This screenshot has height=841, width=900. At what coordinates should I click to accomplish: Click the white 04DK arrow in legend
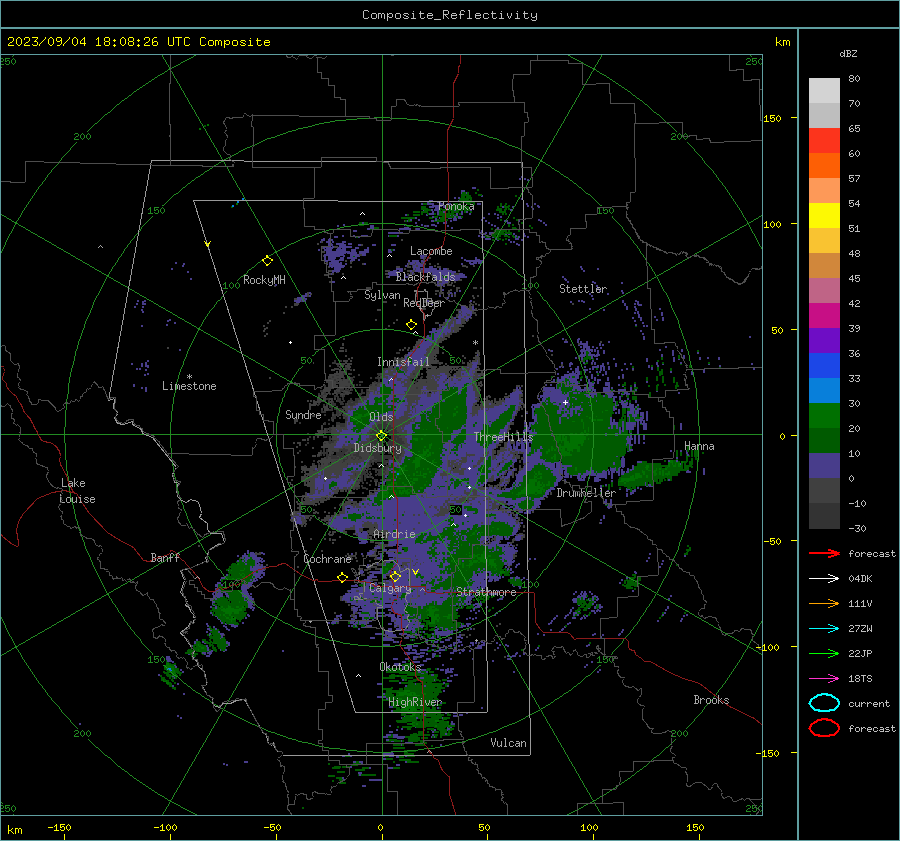(824, 579)
